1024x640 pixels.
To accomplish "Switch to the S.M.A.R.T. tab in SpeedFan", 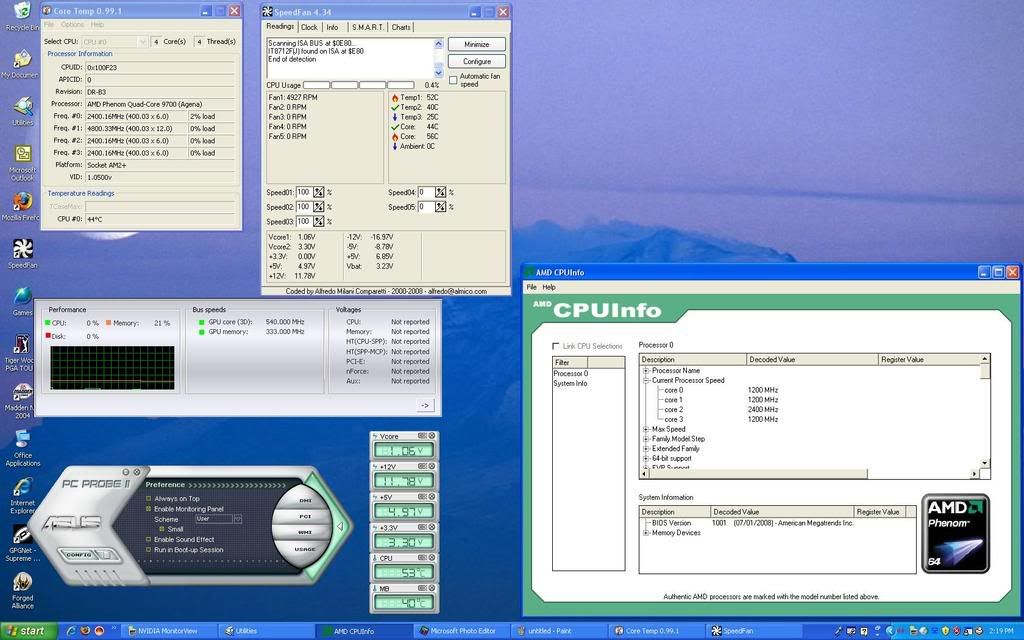I will (x=368, y=27).
